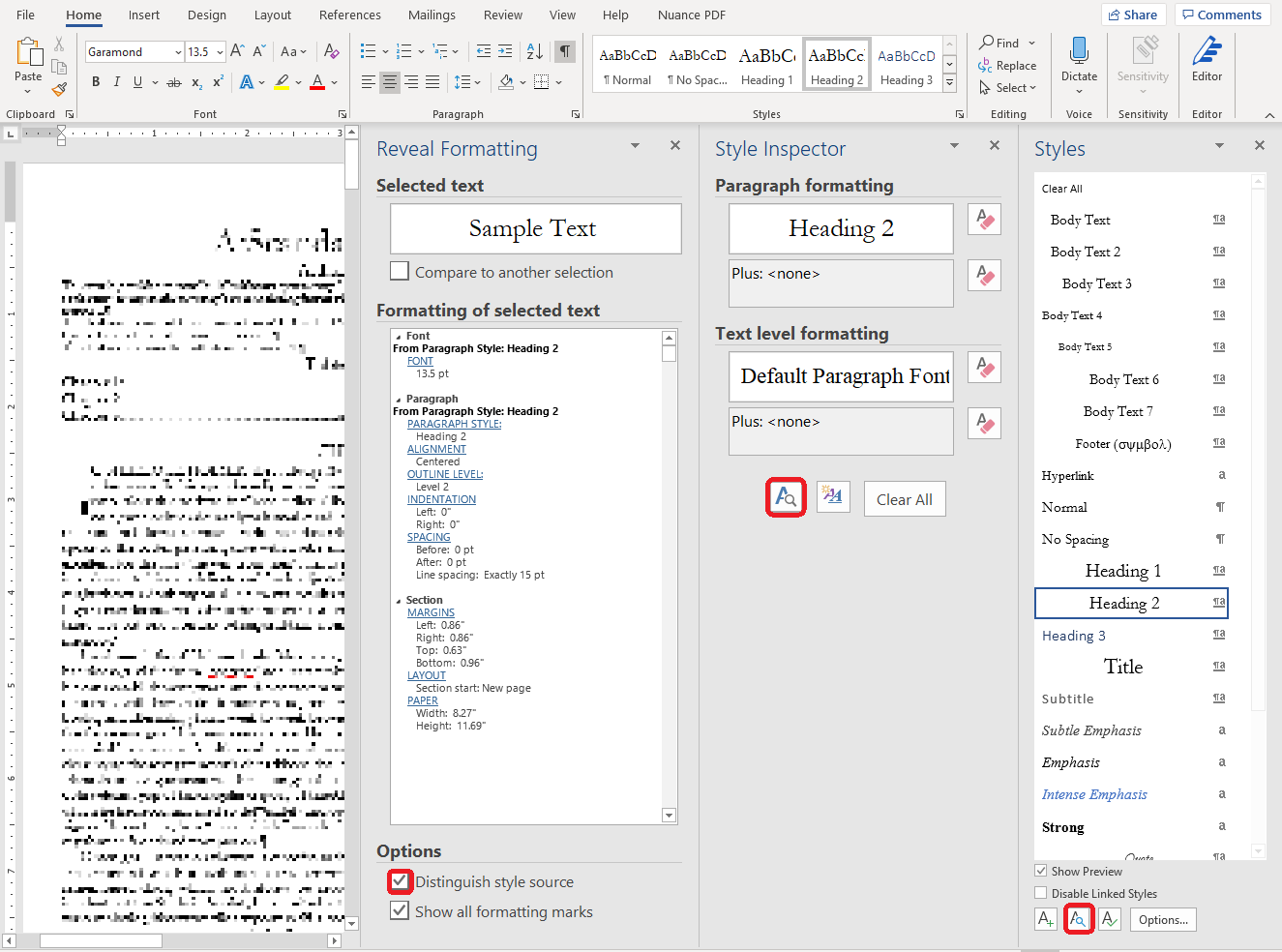
Task: Pick a font color from the red swatch
Action: [316, 81]
